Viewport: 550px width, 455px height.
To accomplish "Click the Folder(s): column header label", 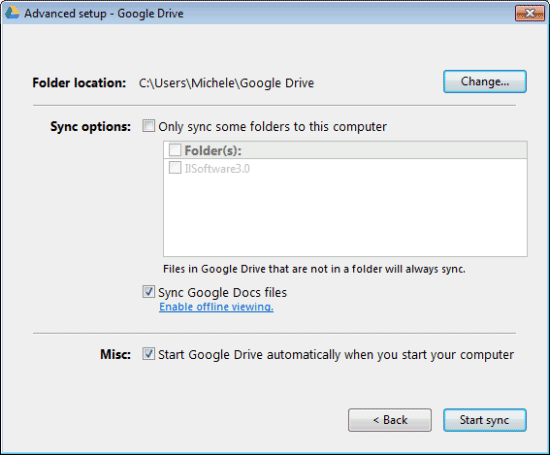I will tap(213, 150).
